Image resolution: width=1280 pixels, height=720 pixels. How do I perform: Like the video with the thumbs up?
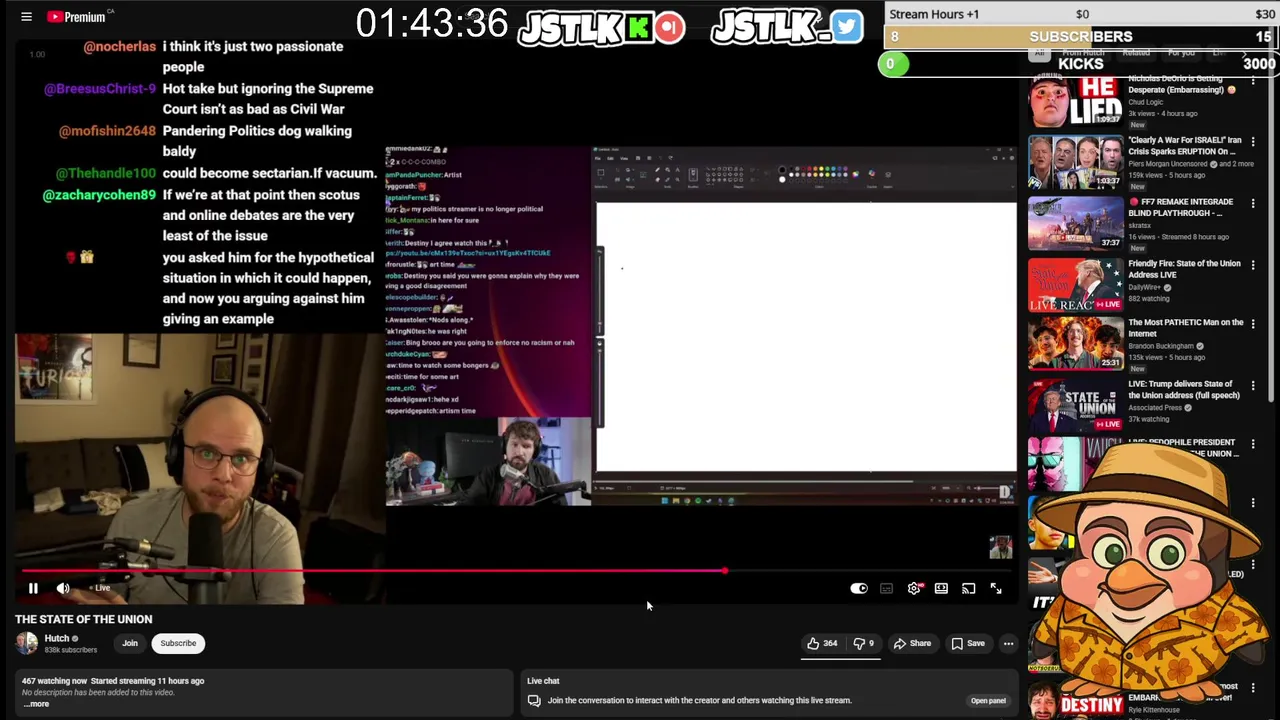click(823, 643)
